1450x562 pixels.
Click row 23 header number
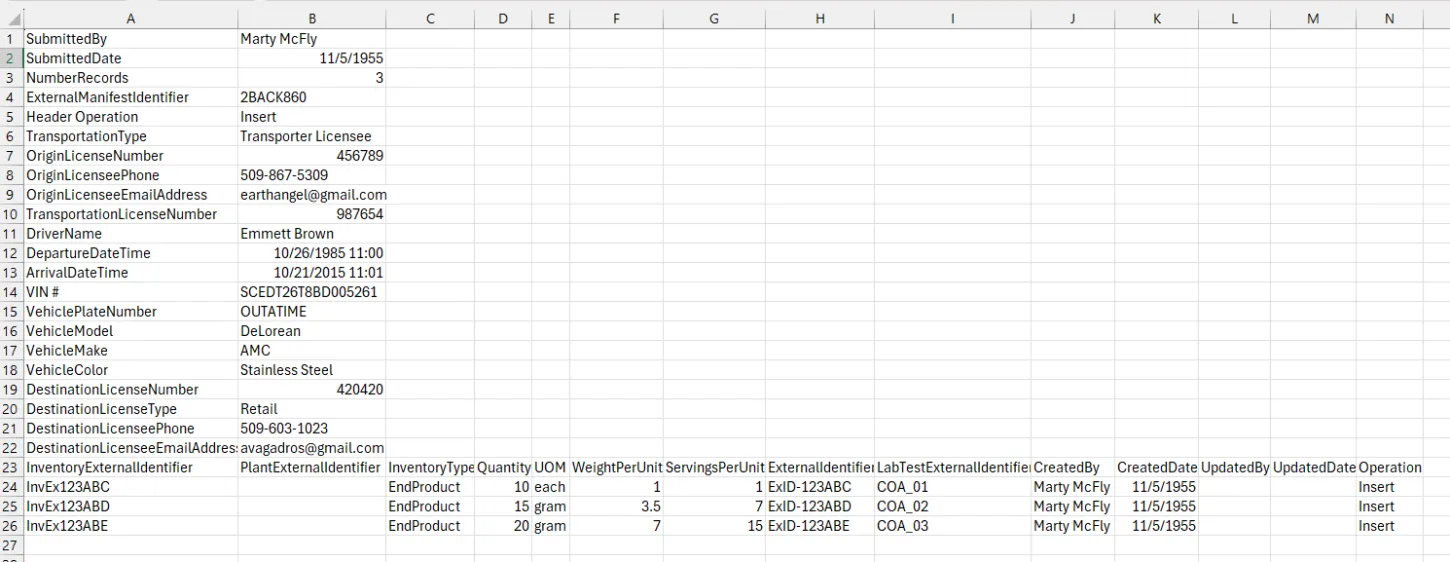[x=11, y=467]
